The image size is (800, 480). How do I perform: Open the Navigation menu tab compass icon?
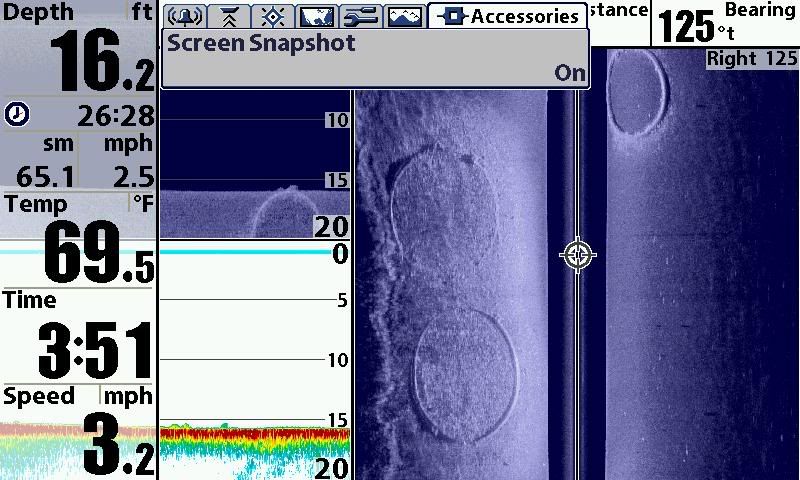coord(273,17)
